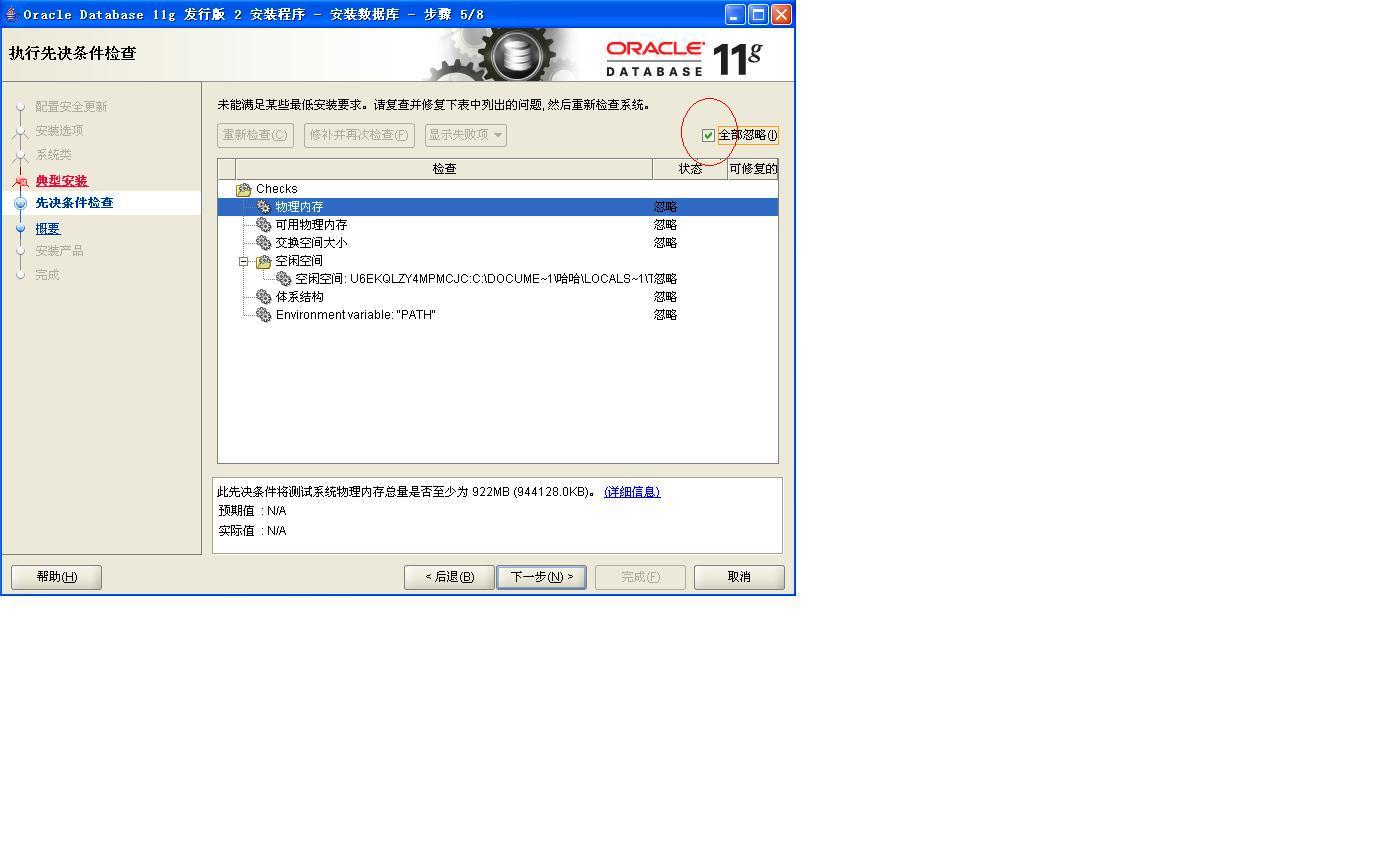Click the gear icon beside 可用物理内存

pyautogui.click(x=264, y=225)
